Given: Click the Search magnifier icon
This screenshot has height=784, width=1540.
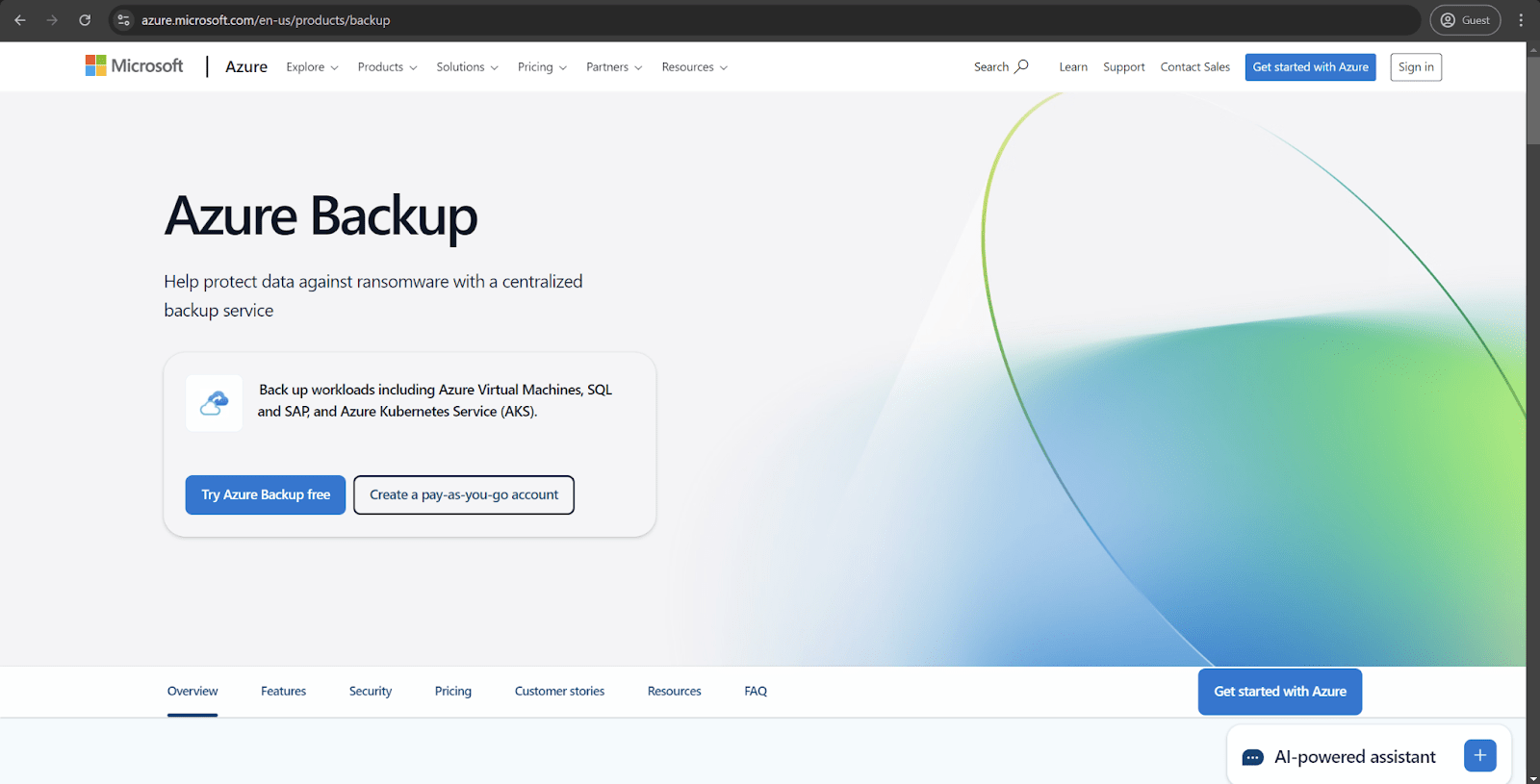Looking at the screenshot, I should [x=1022, y=66].
